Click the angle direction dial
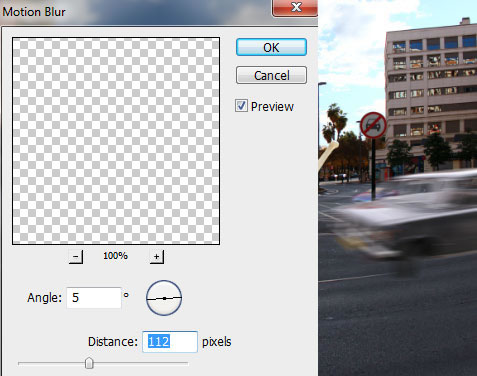 (x=164, y=298)
